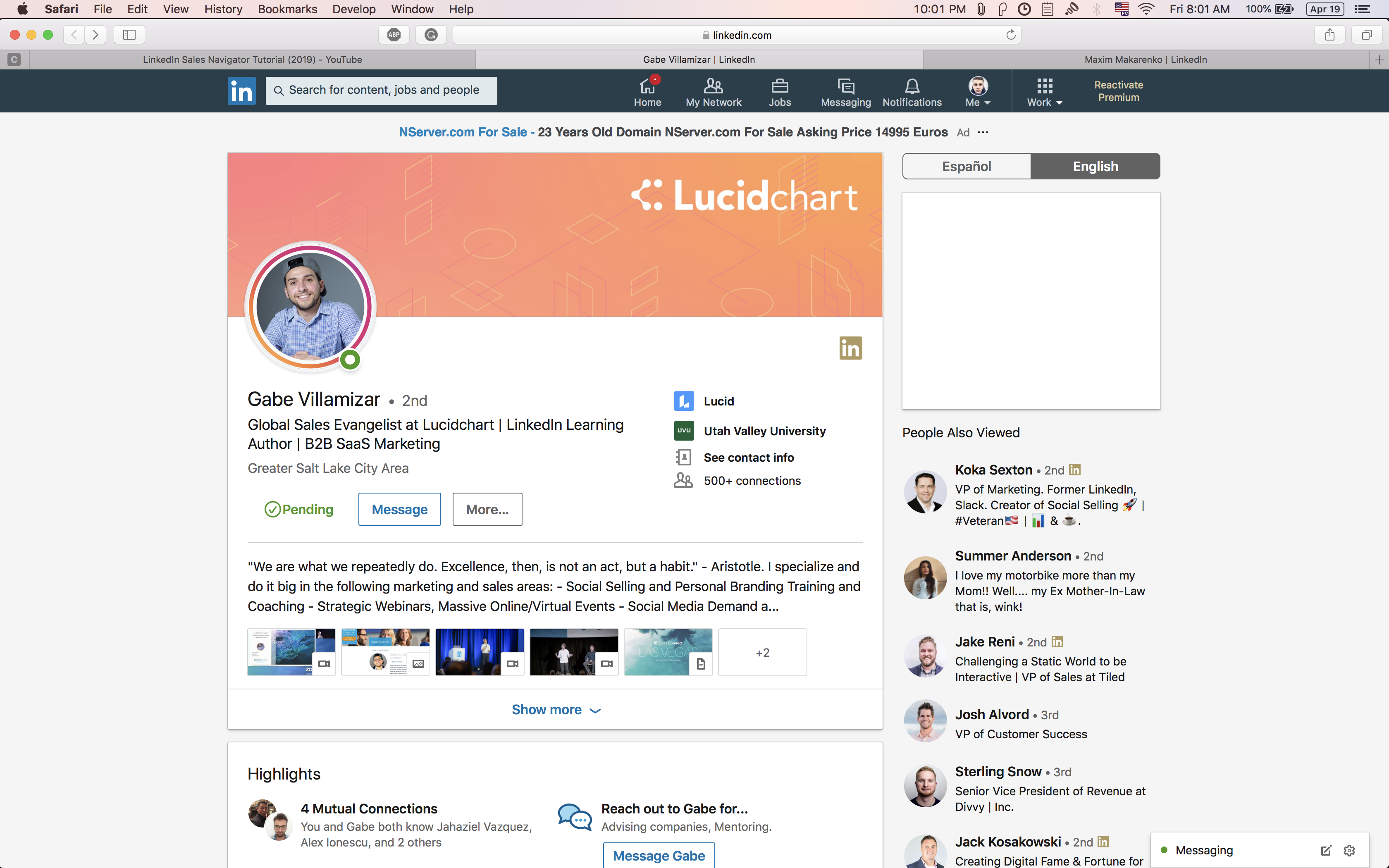The height and width of the screenshot is (868, 1389).
Task: Click Reactivate Premium link
Action: tap(1118, 91)
